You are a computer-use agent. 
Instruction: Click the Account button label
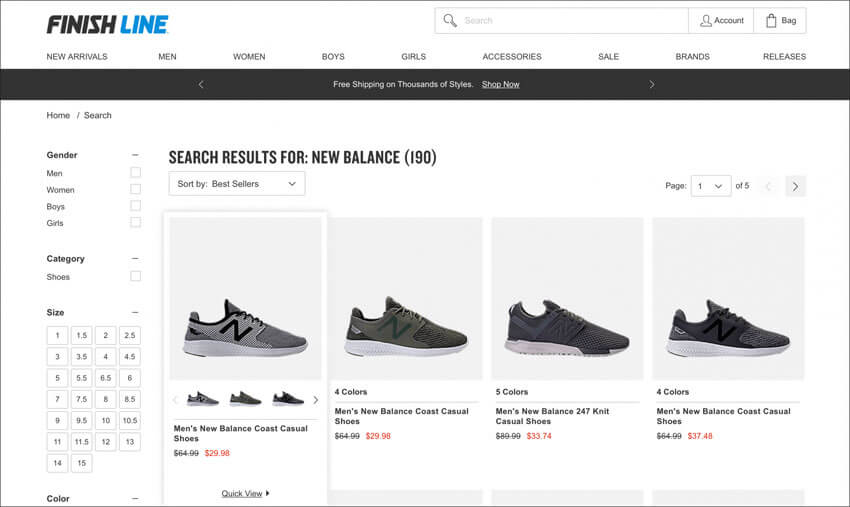coord(729,21)
